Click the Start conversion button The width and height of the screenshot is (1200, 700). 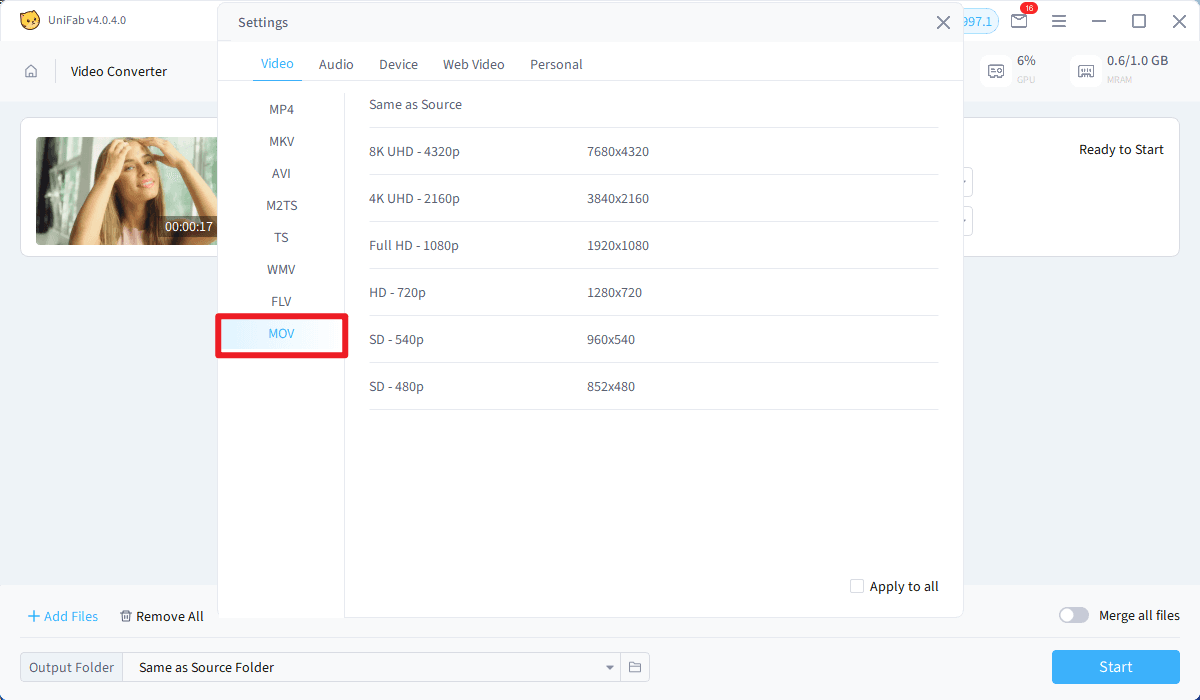(x=1115, y=667)
